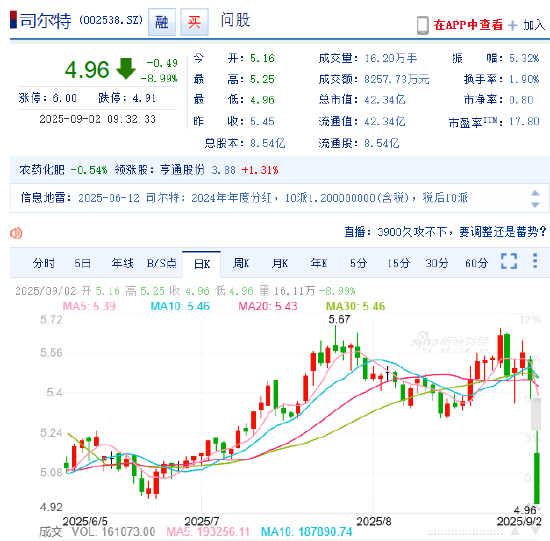Open 在APP中查看 link
Screen dimensions: 550x541
pyautogui.click(x=468, y=25)
